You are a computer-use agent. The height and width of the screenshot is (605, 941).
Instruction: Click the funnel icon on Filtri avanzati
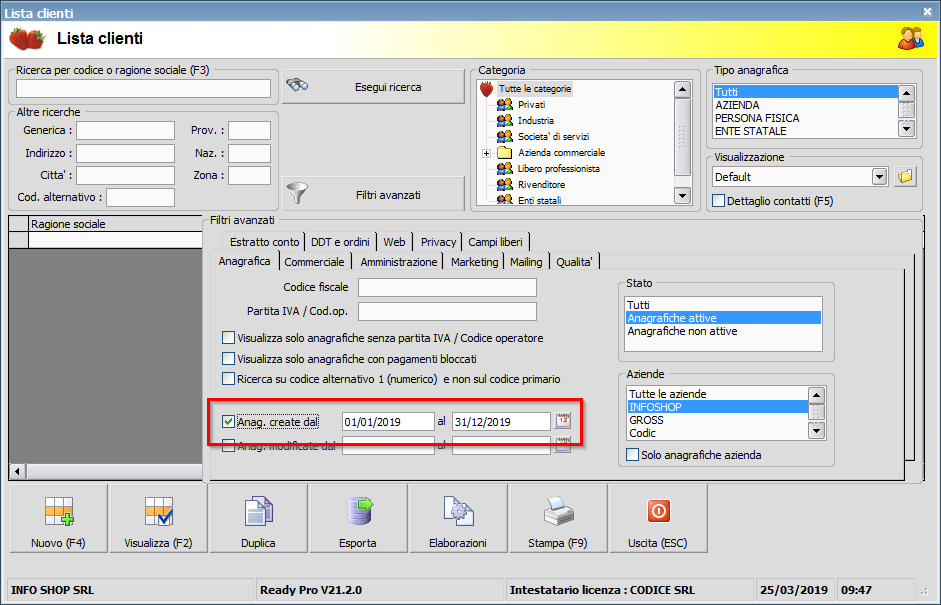[297, 193]
